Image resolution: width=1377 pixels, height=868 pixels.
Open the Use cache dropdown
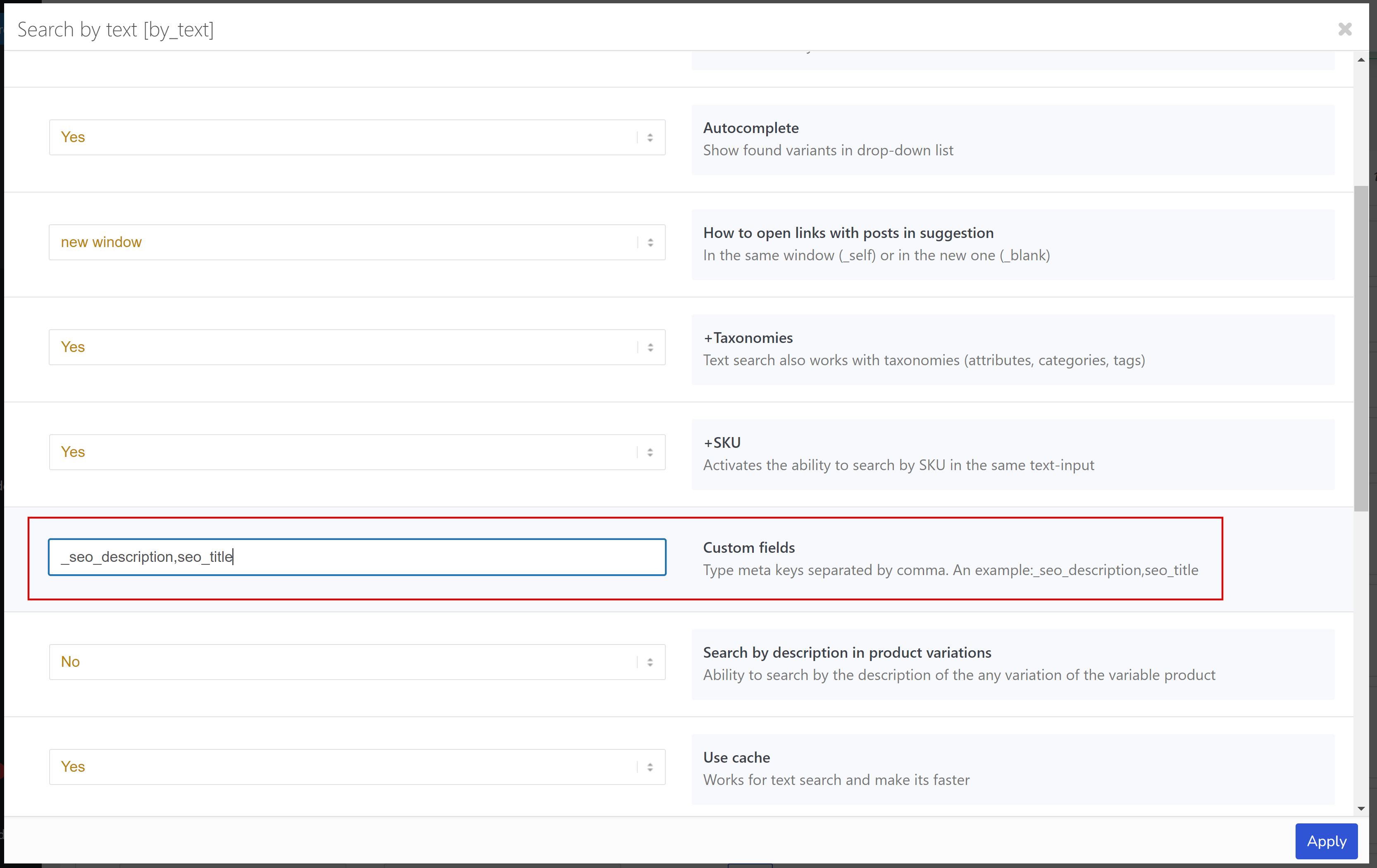coord(357,767)
